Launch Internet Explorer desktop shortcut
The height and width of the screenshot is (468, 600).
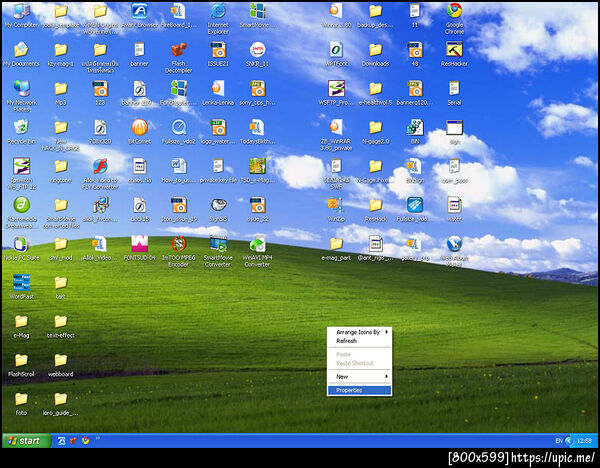pos(218,18)
